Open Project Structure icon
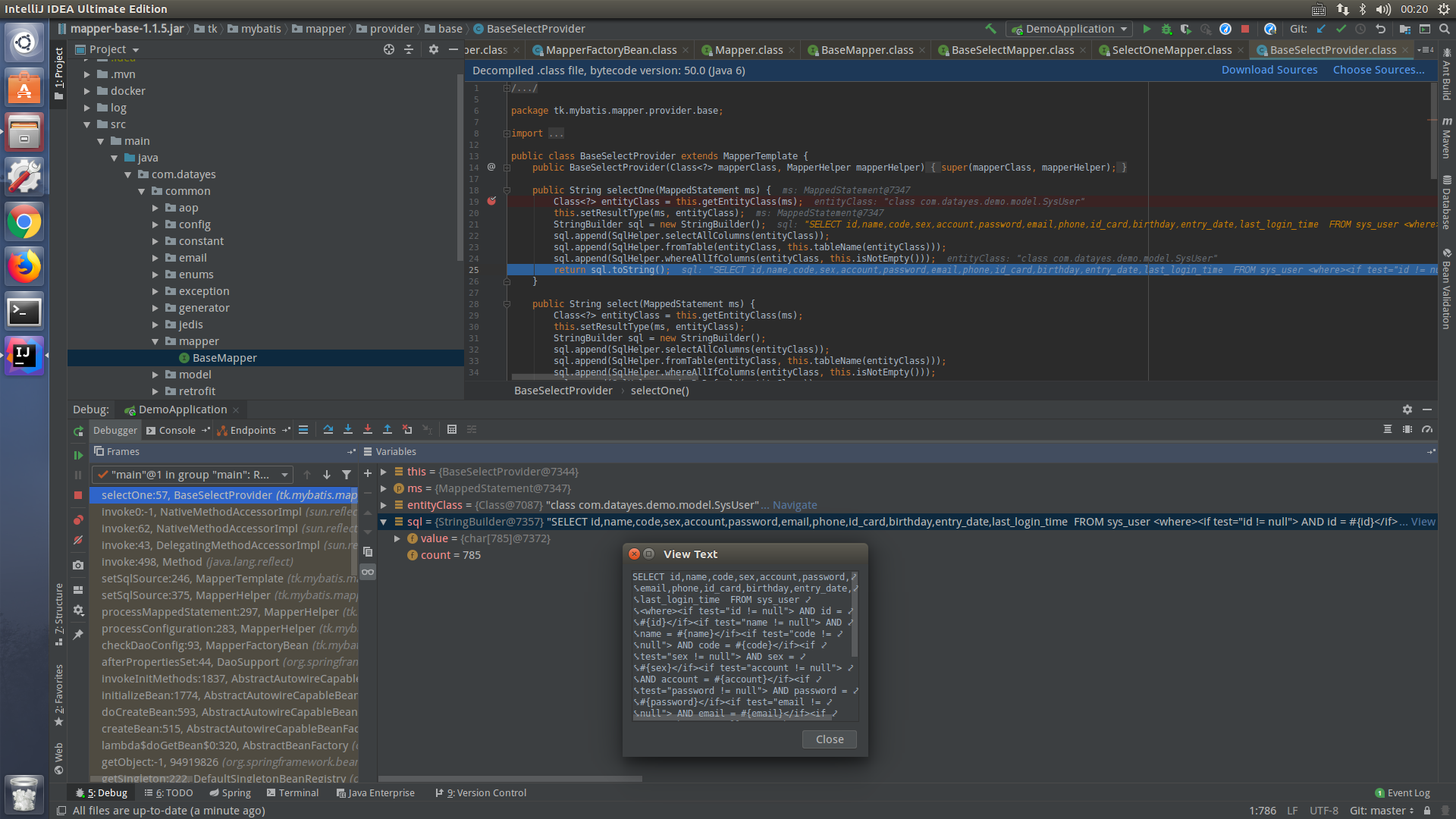 [1404, 29]
